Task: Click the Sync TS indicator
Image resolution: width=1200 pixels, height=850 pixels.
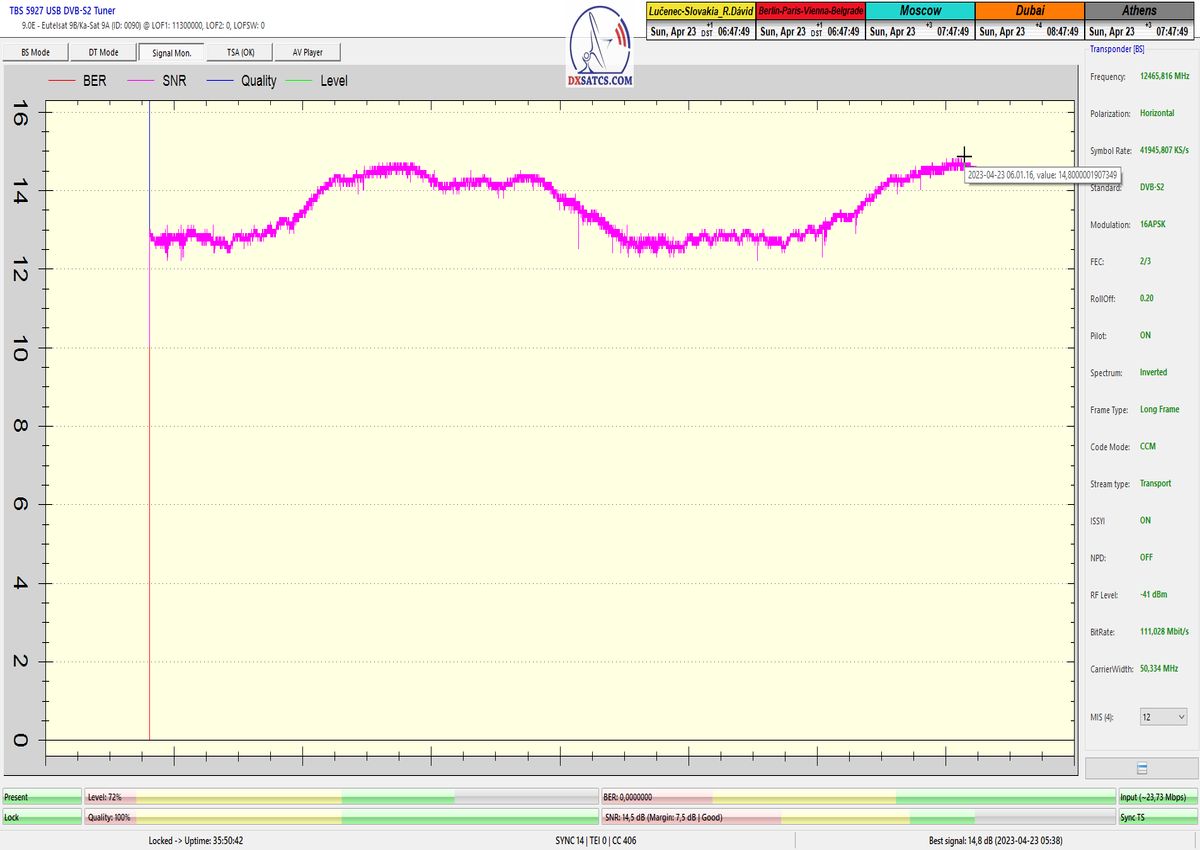Action: point(1157,817)
